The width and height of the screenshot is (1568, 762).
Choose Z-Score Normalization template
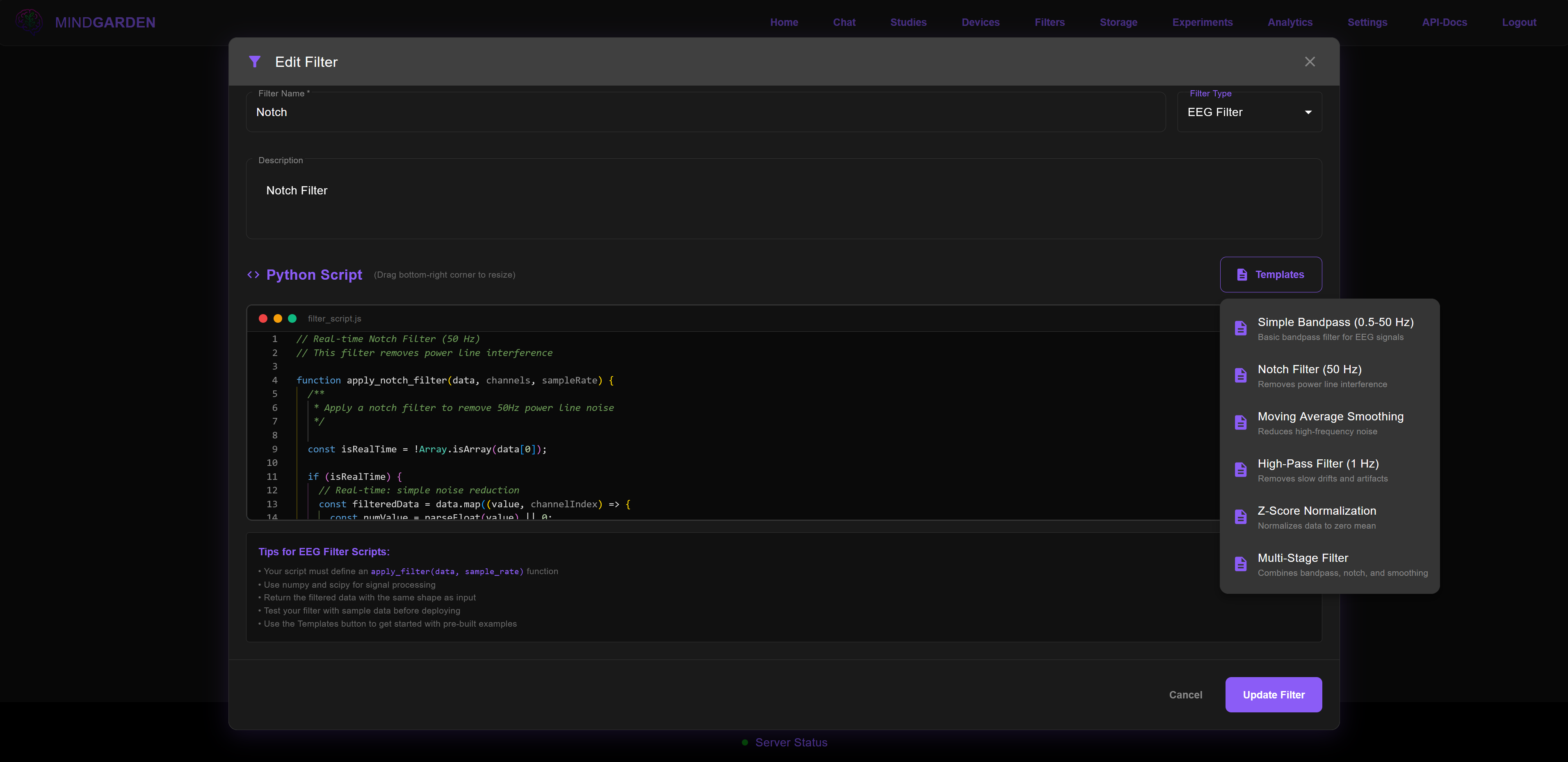(x=1330, y=517)
